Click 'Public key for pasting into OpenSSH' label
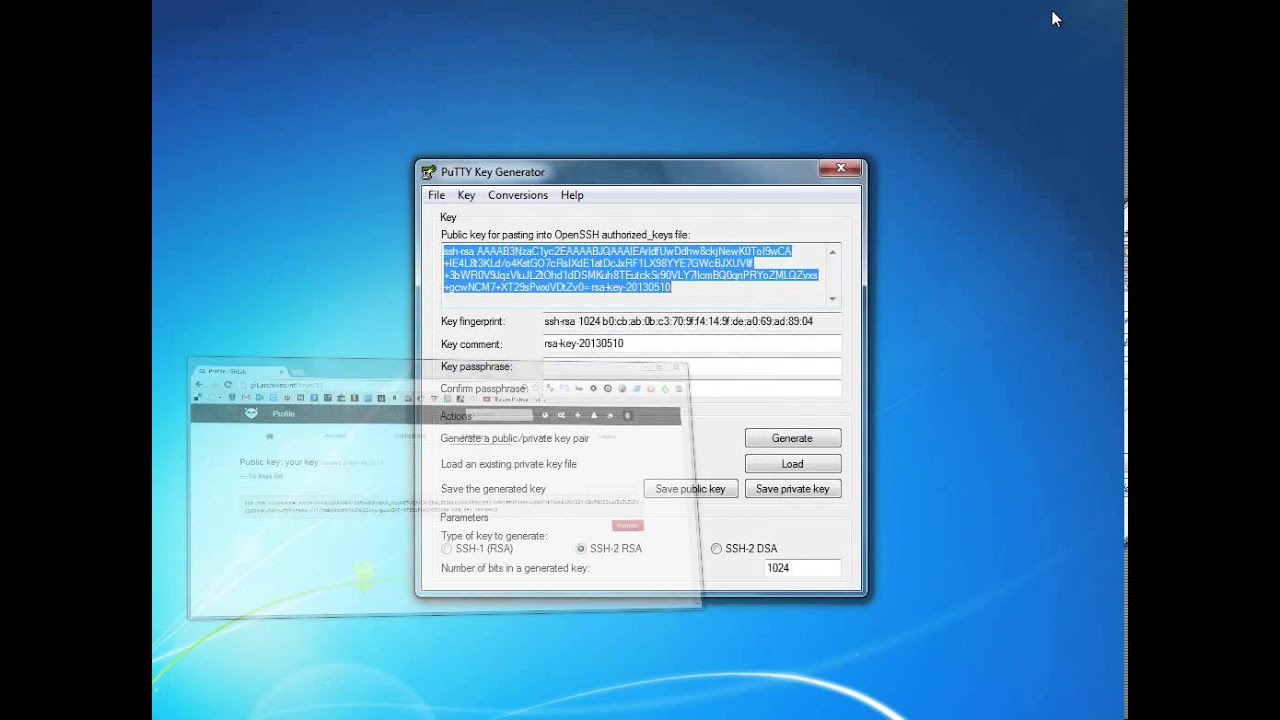Viewport: 1280px width, 720px height. pos(565,235)
